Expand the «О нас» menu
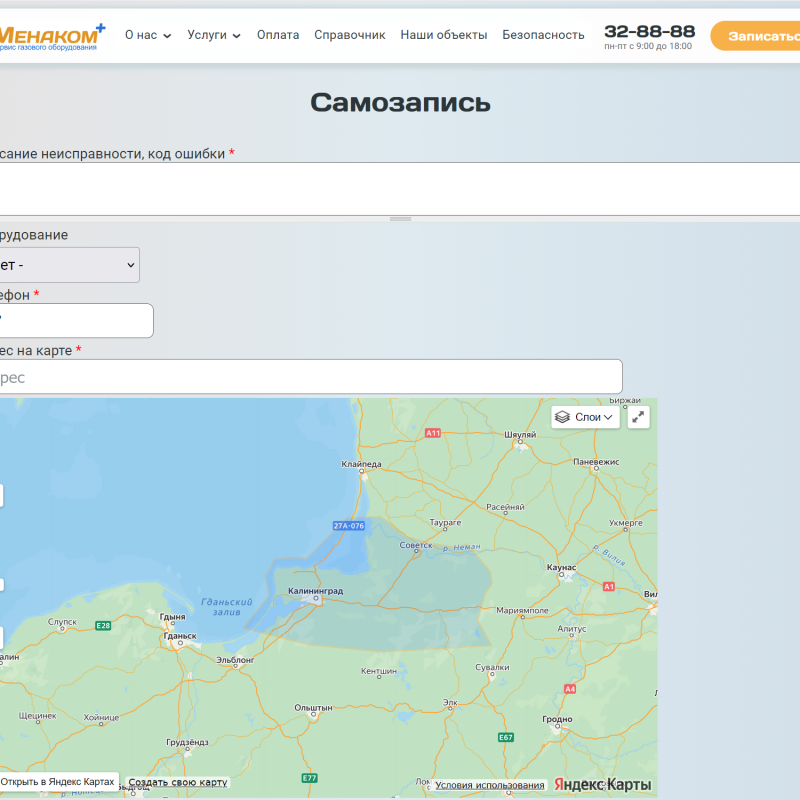Viewport: 800px width, 800px height. [x=147, y=35]
